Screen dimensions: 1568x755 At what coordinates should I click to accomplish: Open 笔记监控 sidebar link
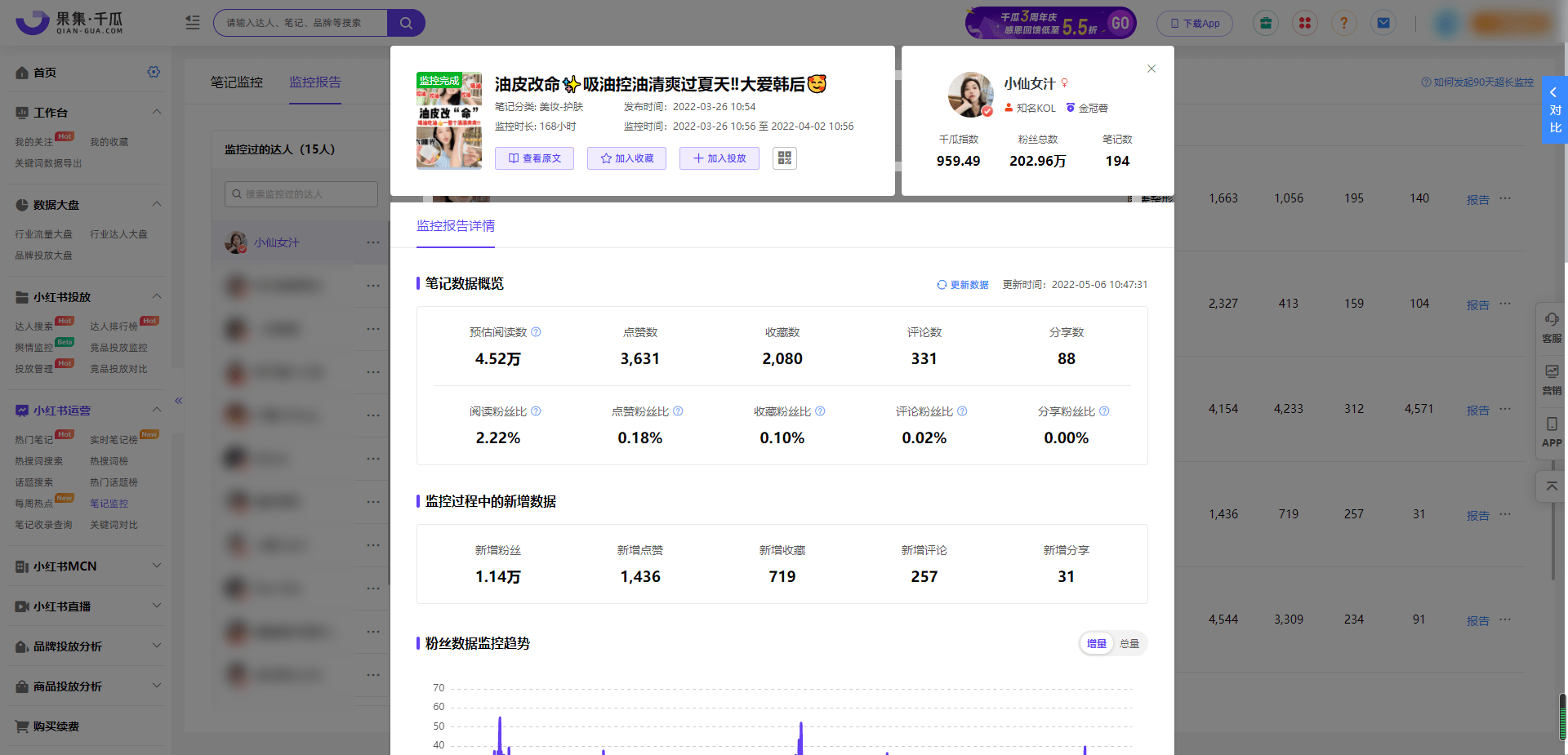point(109,504)
